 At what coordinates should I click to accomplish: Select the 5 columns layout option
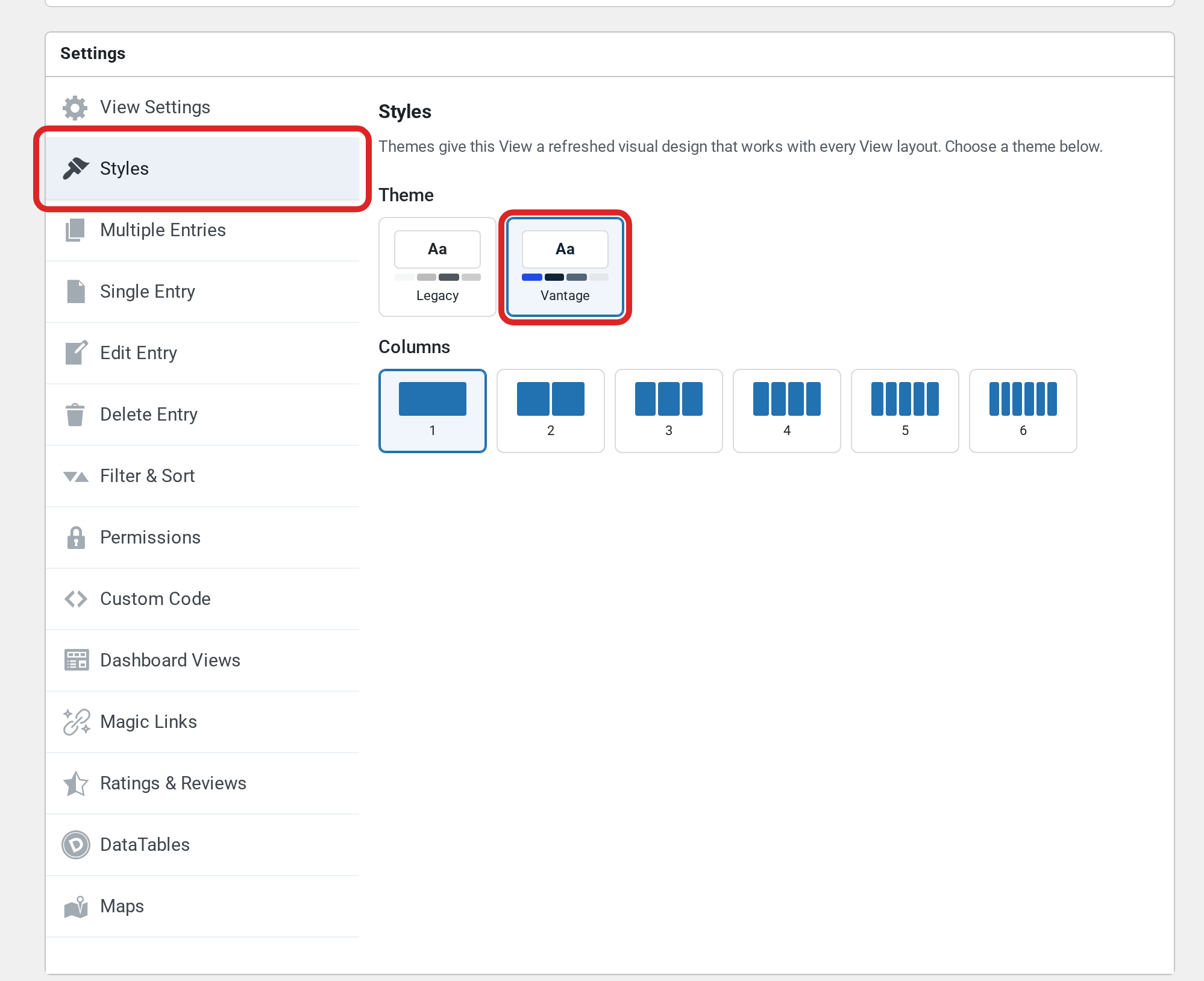click(x=905, y=411)
